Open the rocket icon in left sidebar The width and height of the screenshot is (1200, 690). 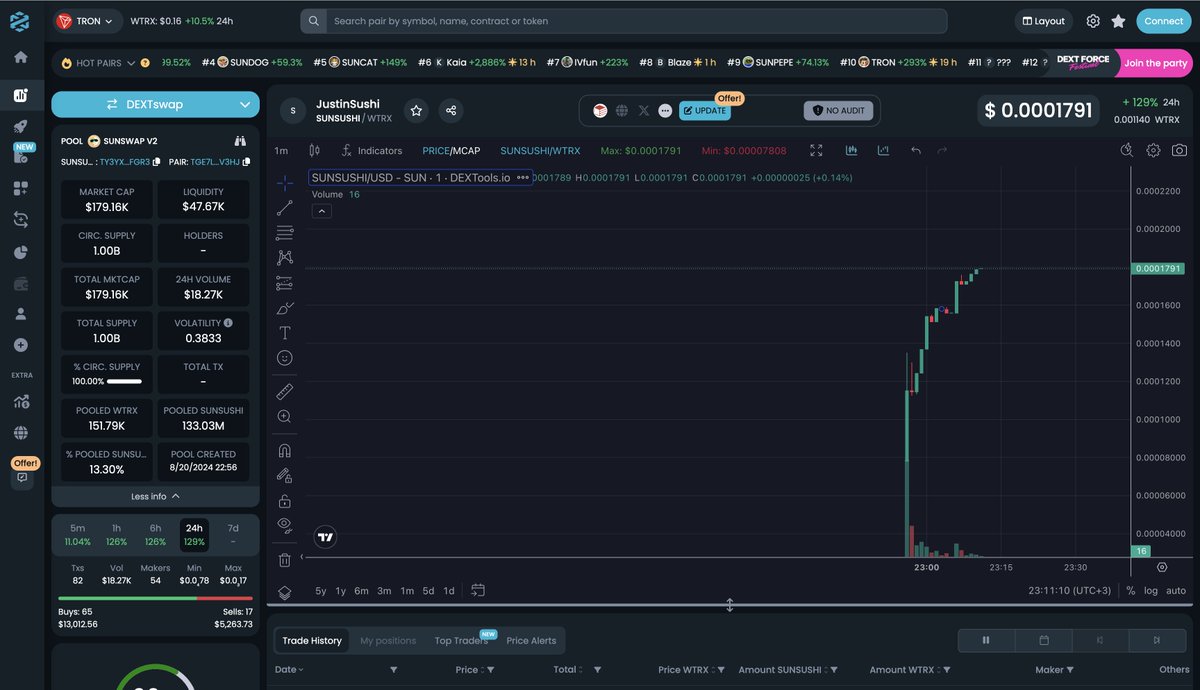tap(20, 127)
